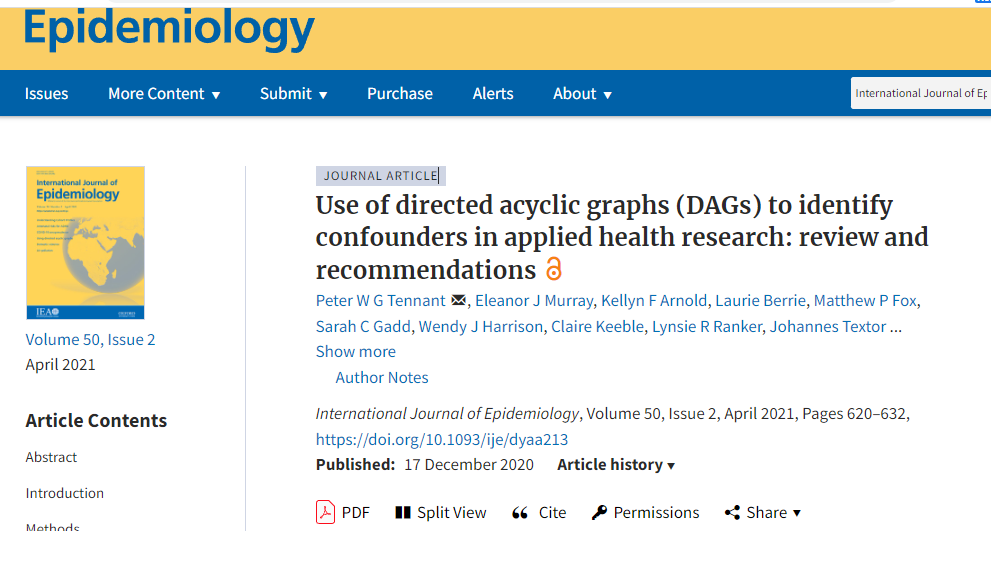Expand the Article history dropdown

click(x=616, y=465)
